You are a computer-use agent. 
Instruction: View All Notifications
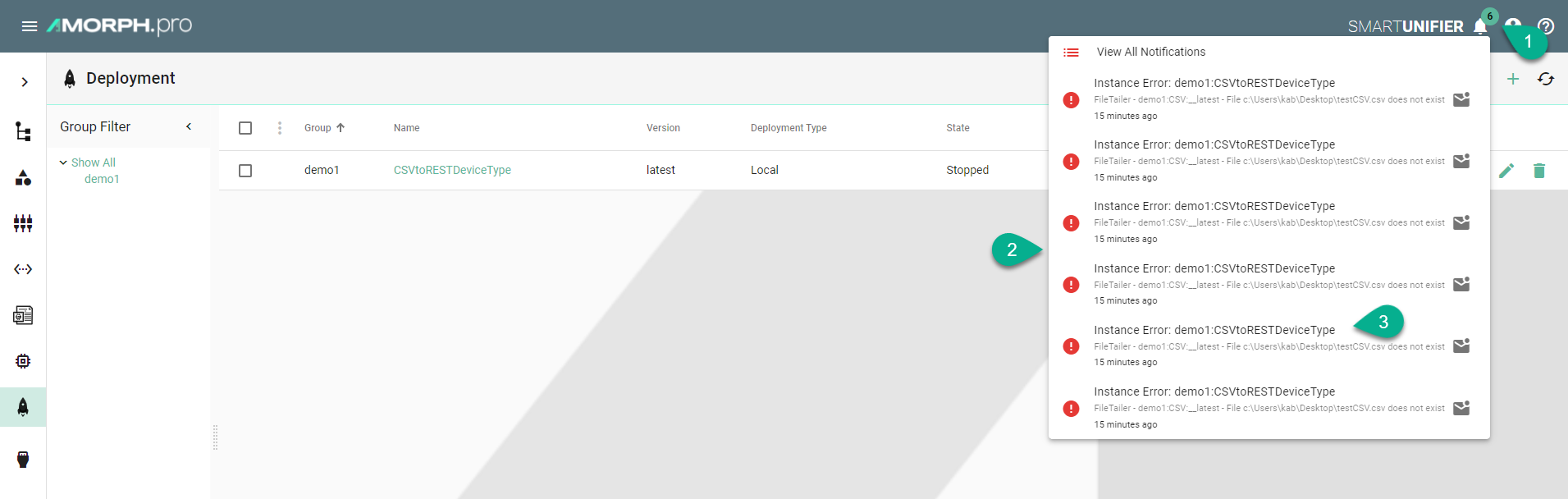coord(1150,52)
